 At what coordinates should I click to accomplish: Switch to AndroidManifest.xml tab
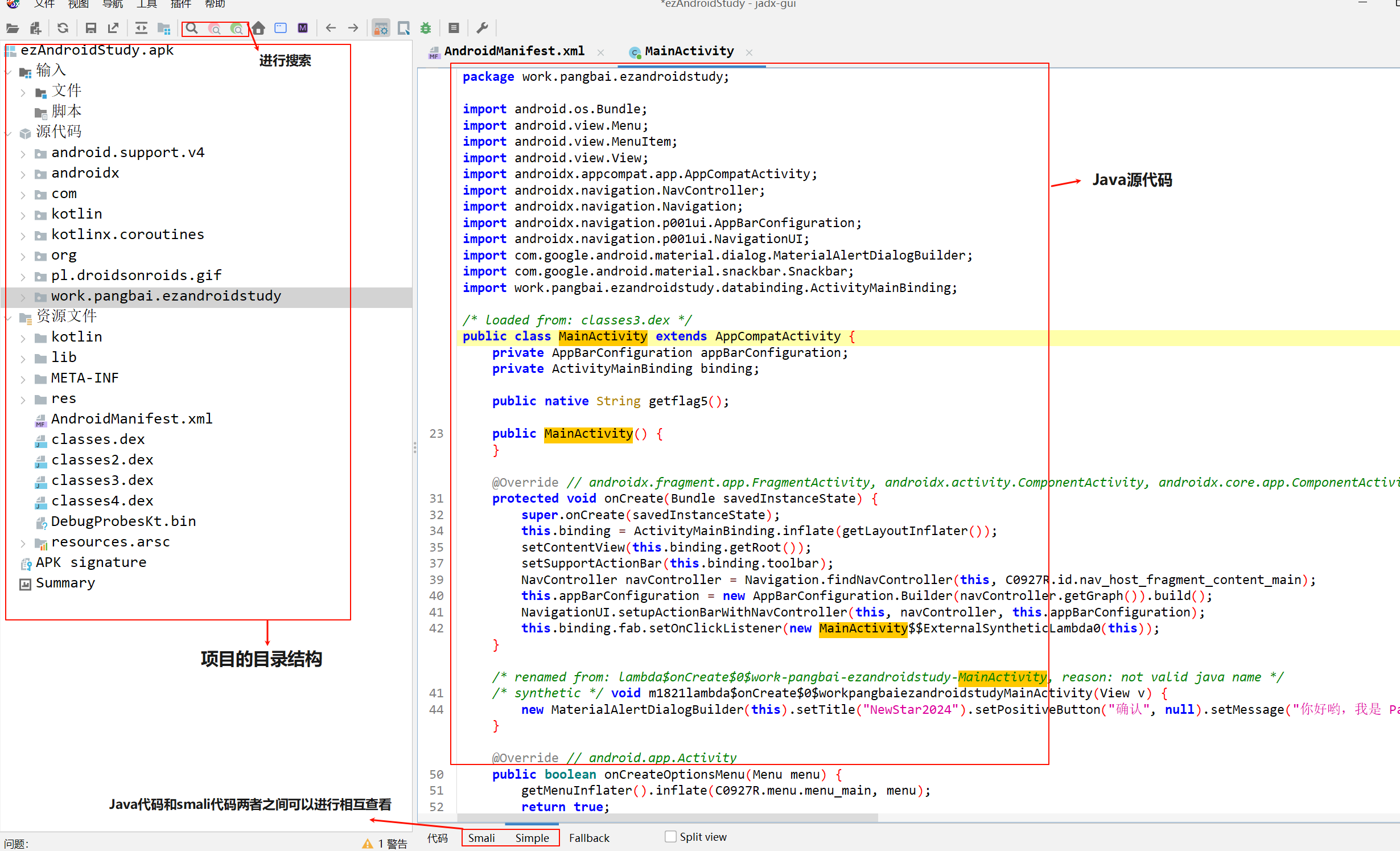tap(514, 51)
